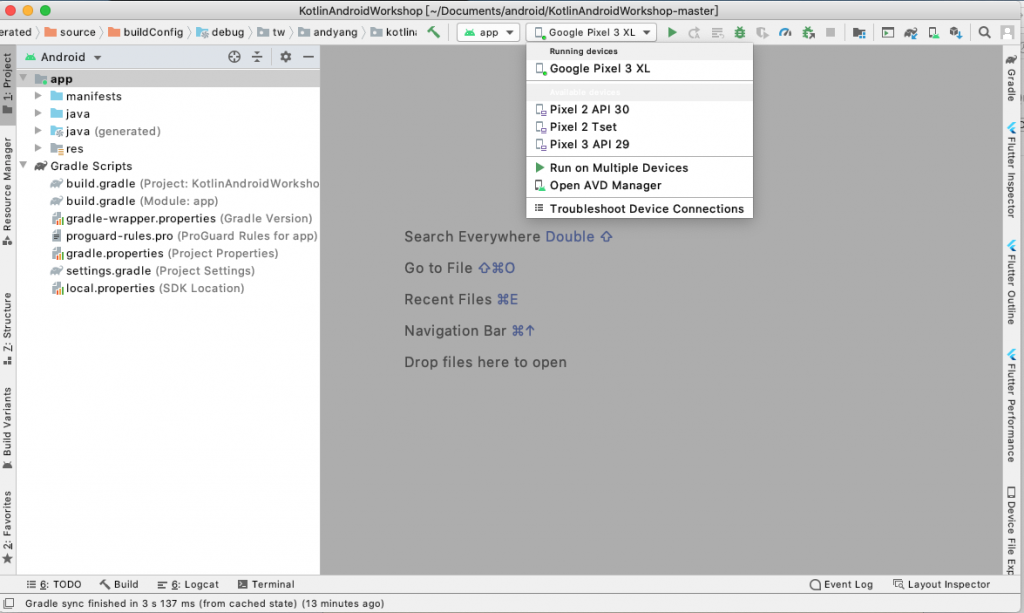This screenshot has width=1024, height=613.
Task: Select Pixel 3 API 29 device
Action: 639,144
